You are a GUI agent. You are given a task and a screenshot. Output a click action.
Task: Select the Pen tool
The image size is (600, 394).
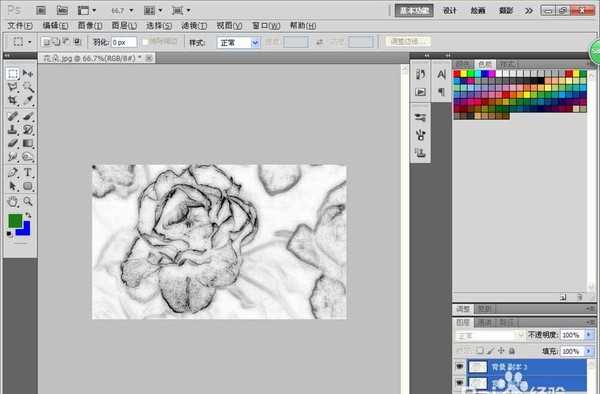pos(13,173)
